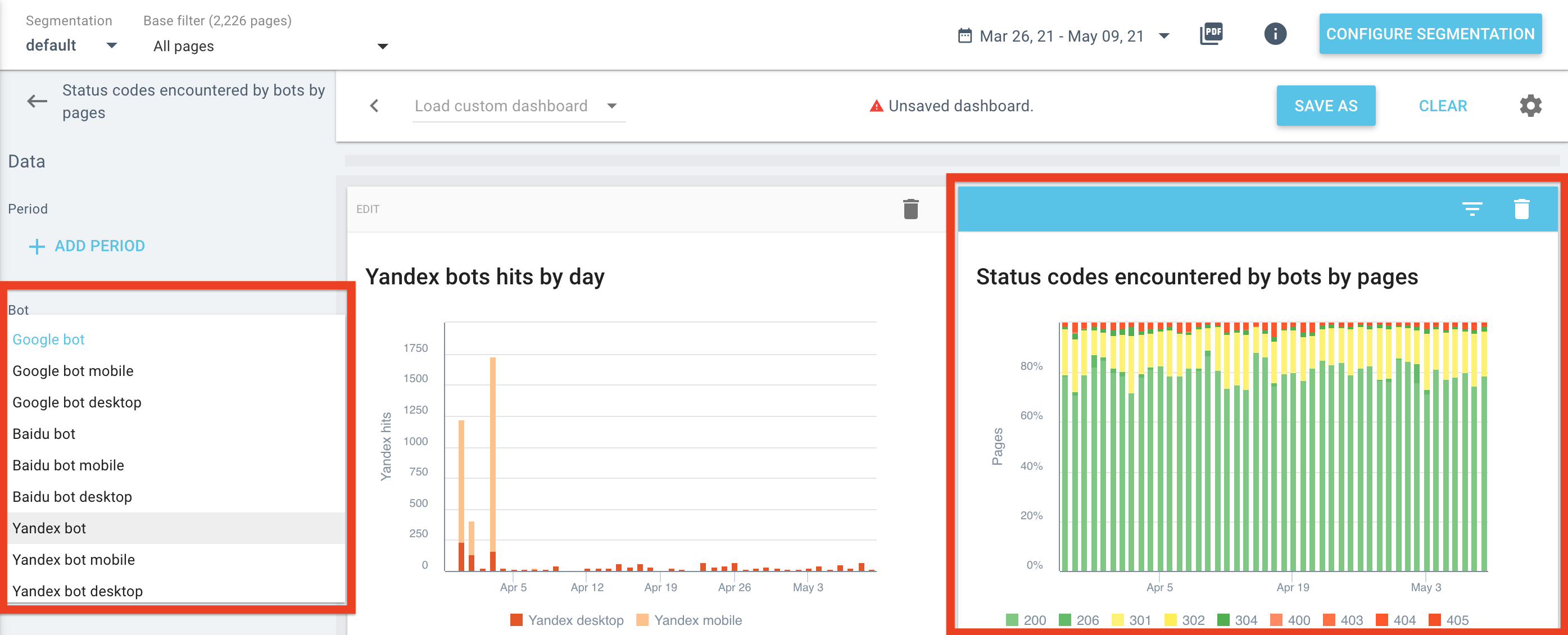This screenshot has width=1568, height=635.
Task: Click the date range Mar 26 - May 09 text
Action: pyautogui.click(x=1062, y=36)
